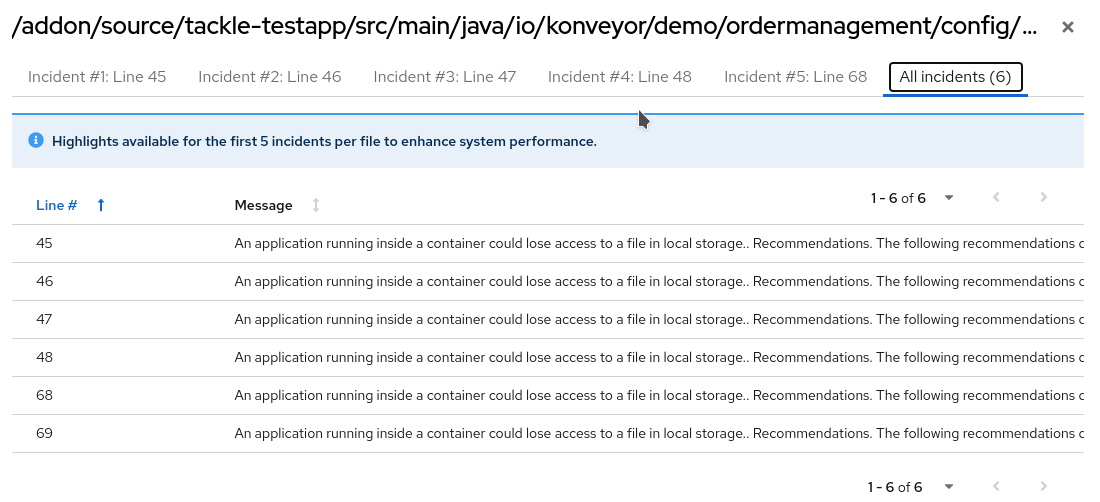Go to next page in top pagination
Image resolution: width=1100 pixels, height=502 pixels.
[x=1043, y=198]
